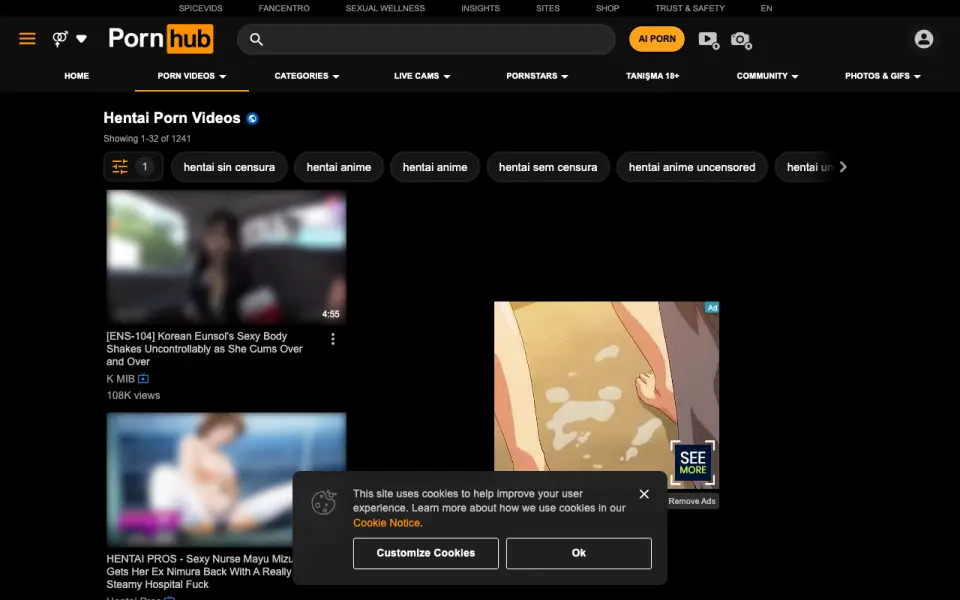
Task: Accept cookies with the Ok button
Action: tap(579, 553)
